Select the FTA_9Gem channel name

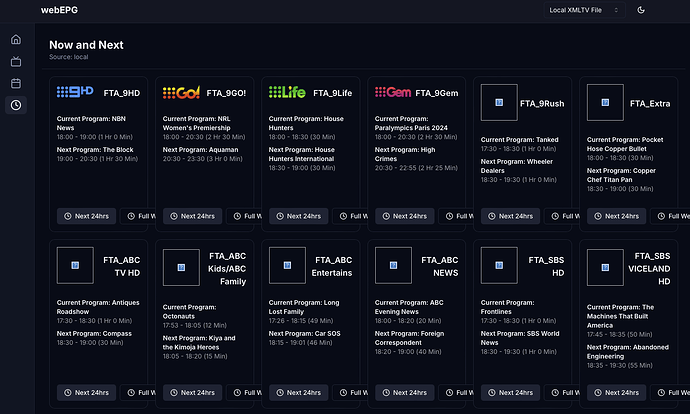pyautogui.click(x=437, y=93)
